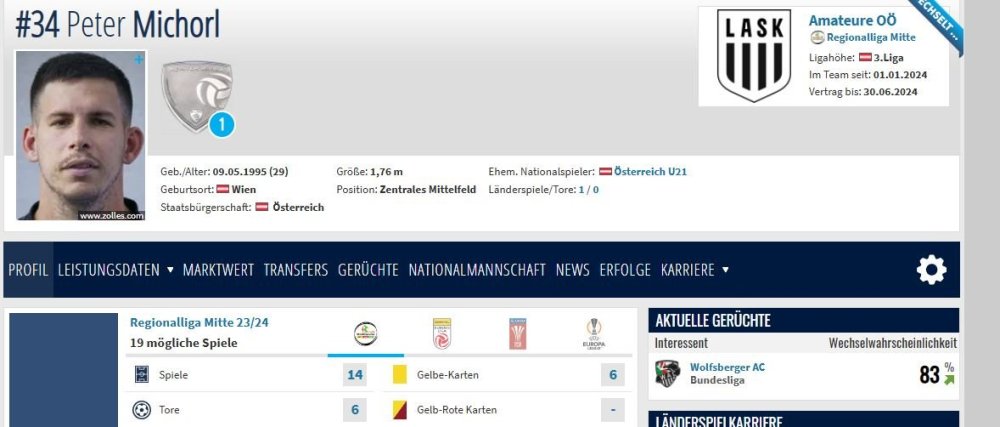Click the Wolfsberger AC club crest
Viewport: 1000px width, 427px height.
pos(667,374)
